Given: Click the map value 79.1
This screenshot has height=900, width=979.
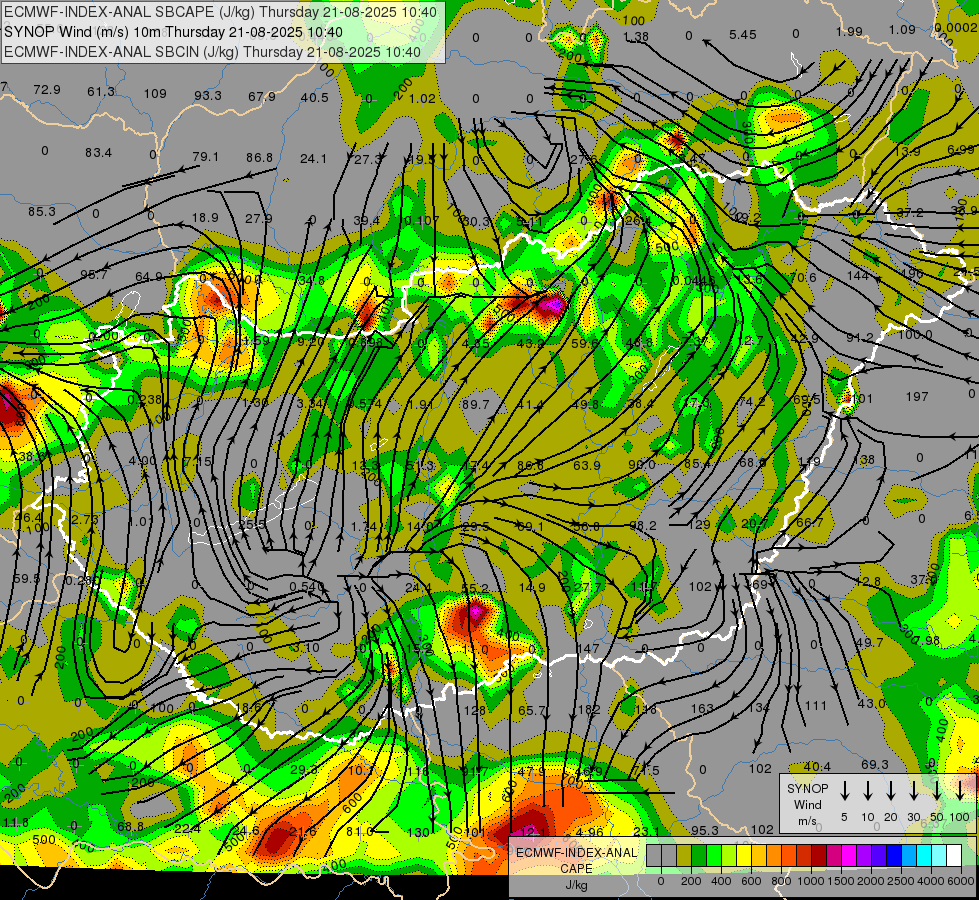Looking at the screenshot, I should click(x=205, y=156).
